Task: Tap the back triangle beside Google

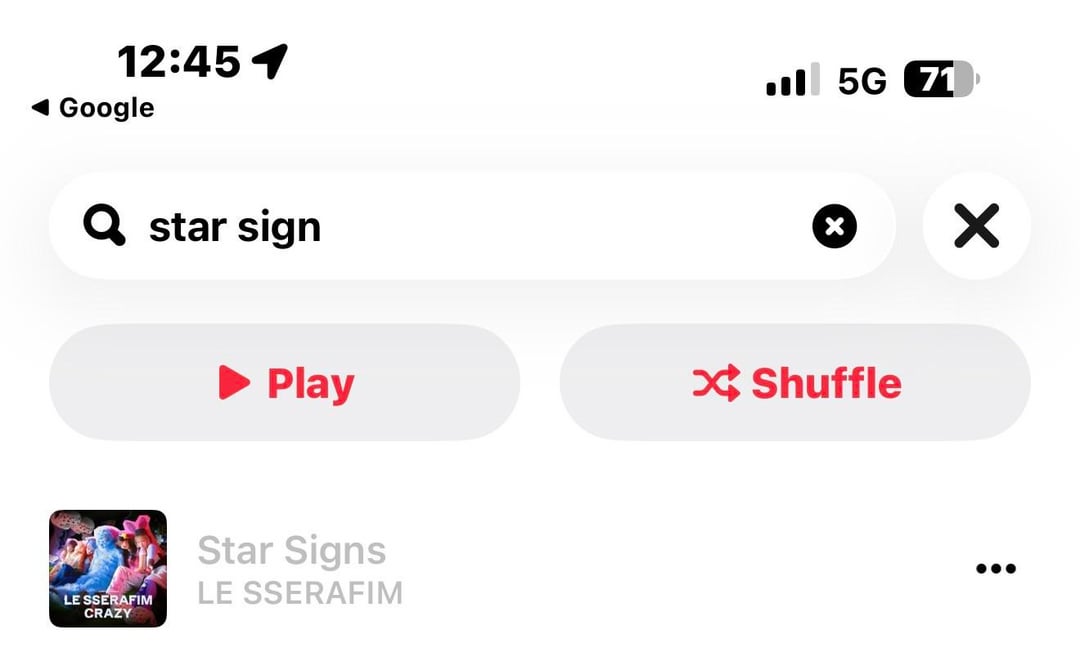Action: (x=40, y=108)
